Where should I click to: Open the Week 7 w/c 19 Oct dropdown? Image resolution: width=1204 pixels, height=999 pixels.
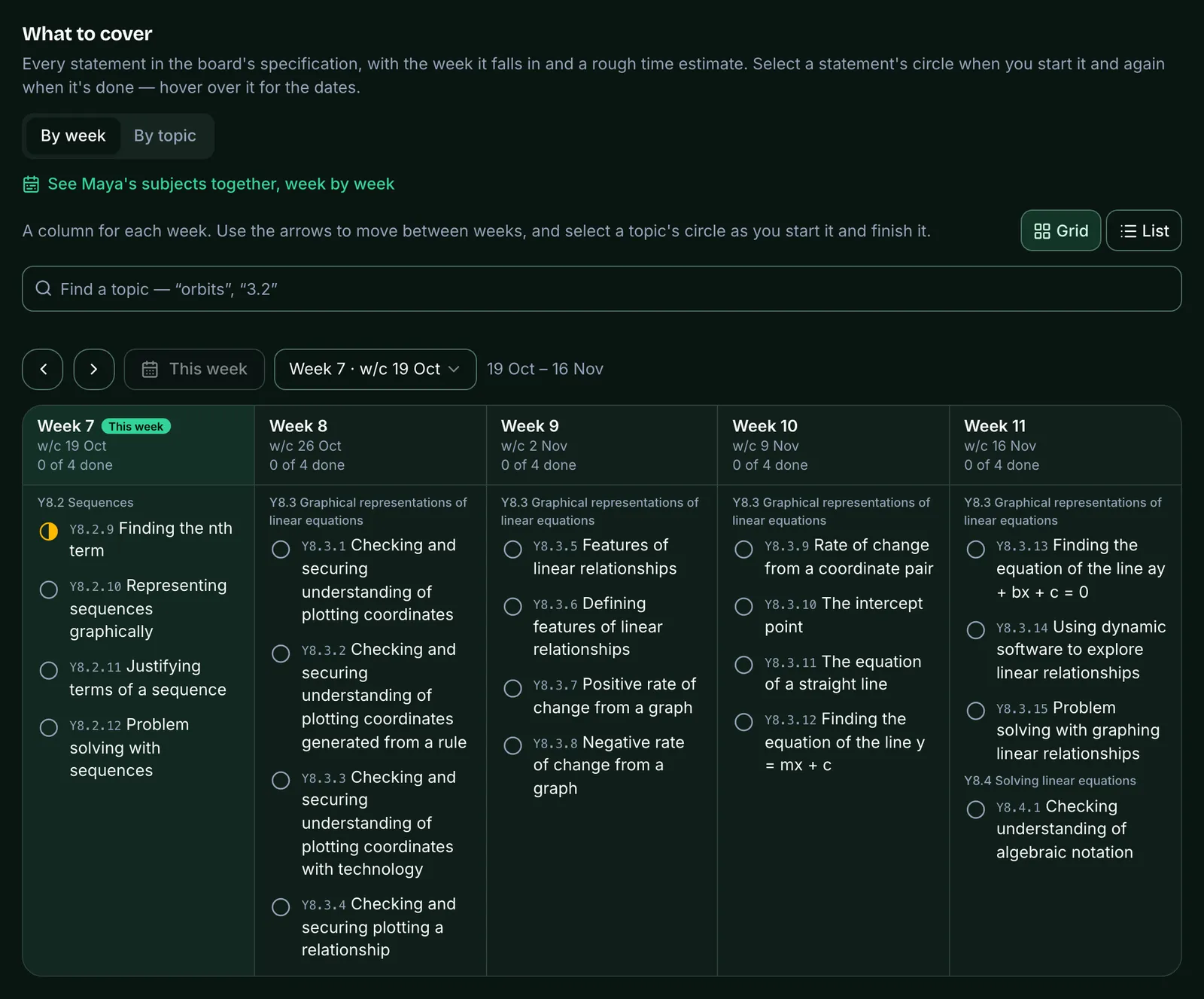375,369
